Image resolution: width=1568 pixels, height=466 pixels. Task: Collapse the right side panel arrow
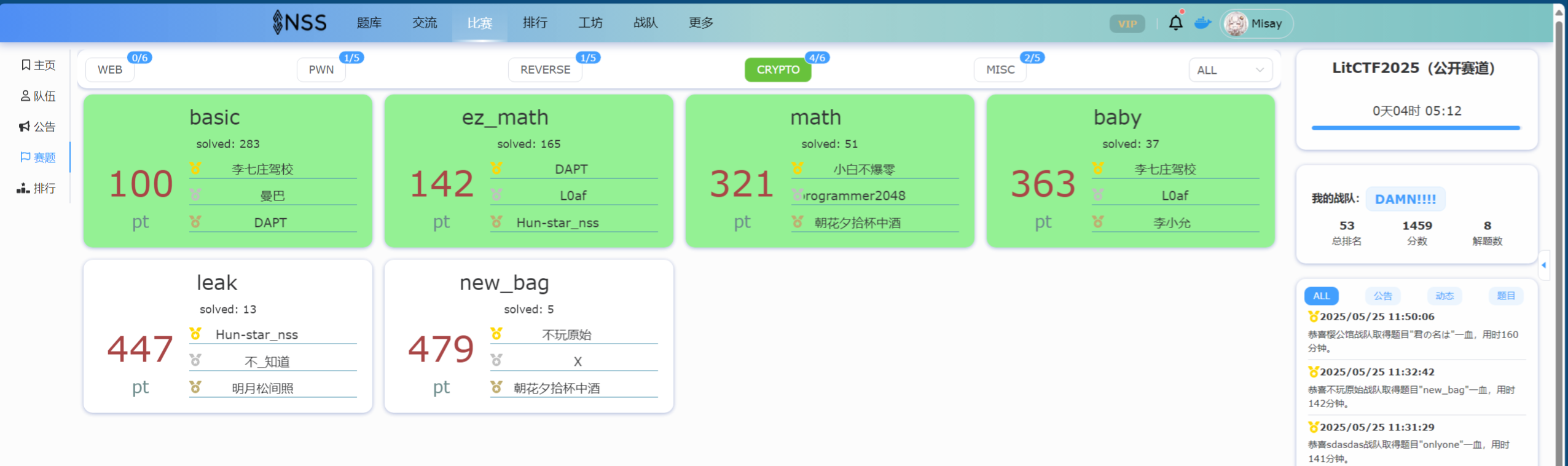(x=1543, y=265)
